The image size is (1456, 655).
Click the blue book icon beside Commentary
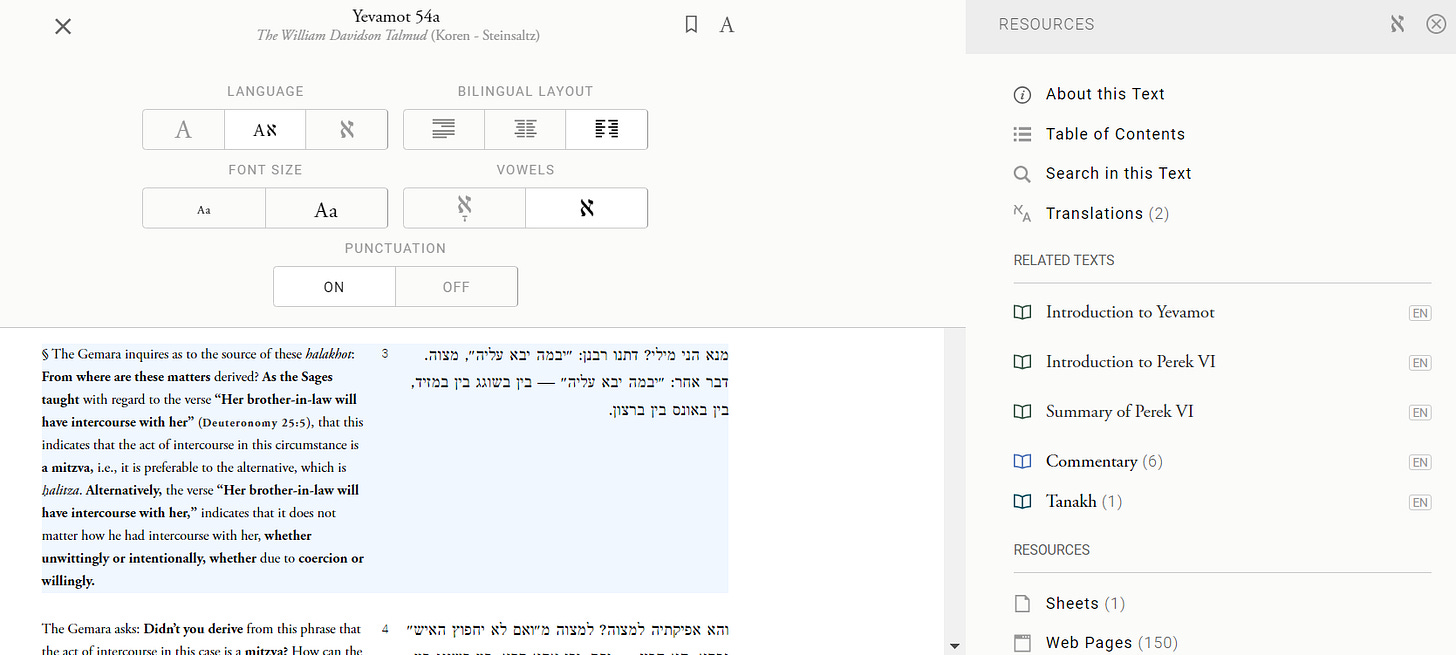pyautogui.click(x=1022, y=462)
